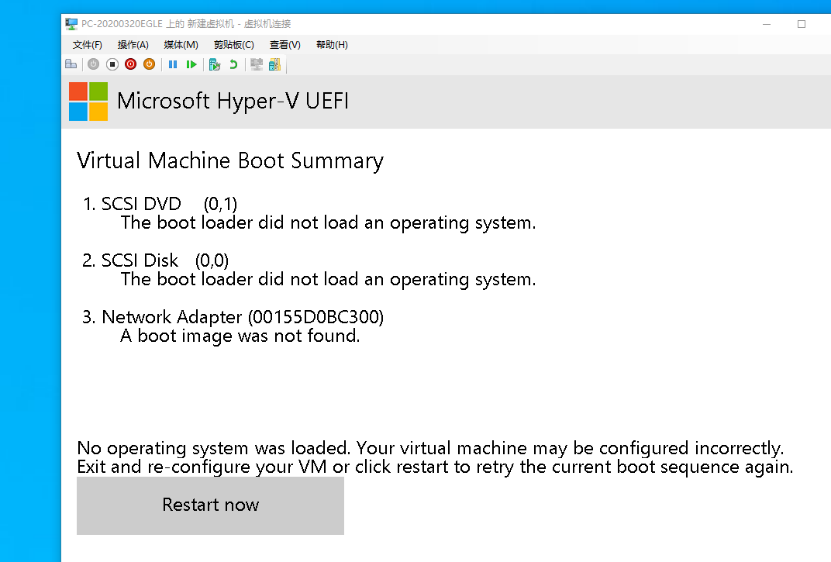
Task: Revert the VM with the green arrow icon
Action: tap(233, 64)
